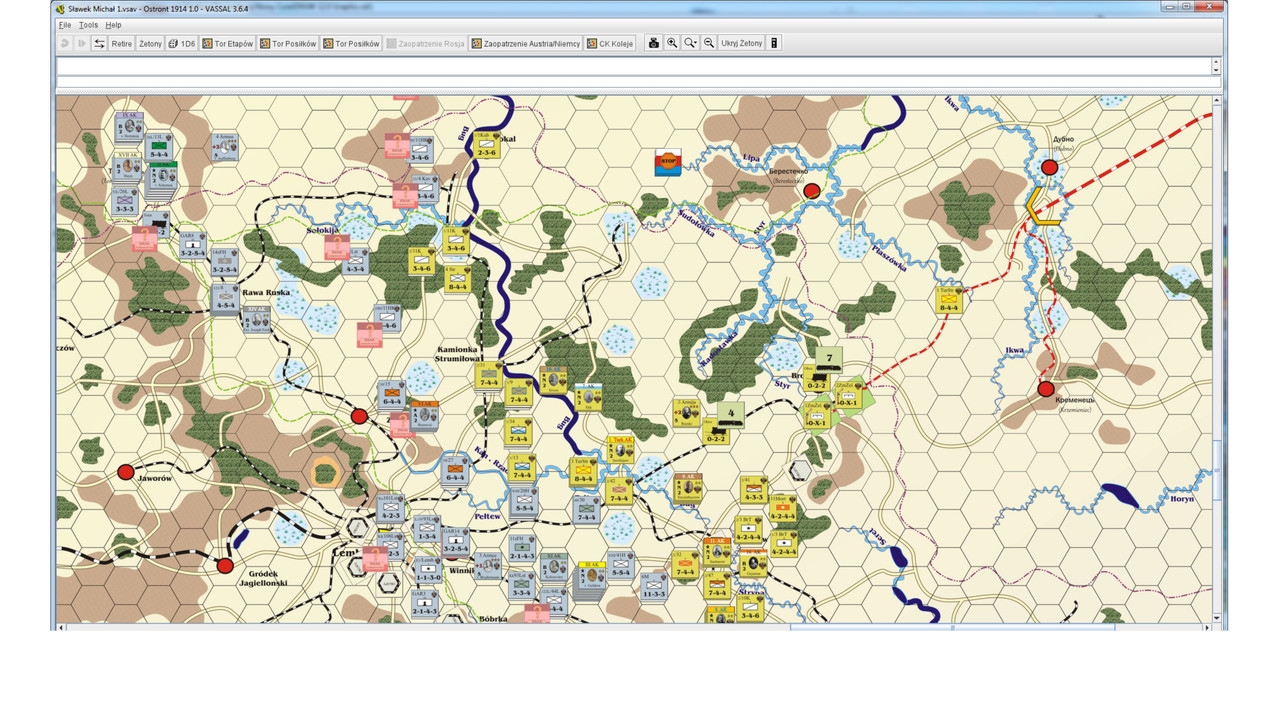This screenshot has width=1280, height=712.
Task: Click the red city dot at Kremenets
Action: [1046, 389]
